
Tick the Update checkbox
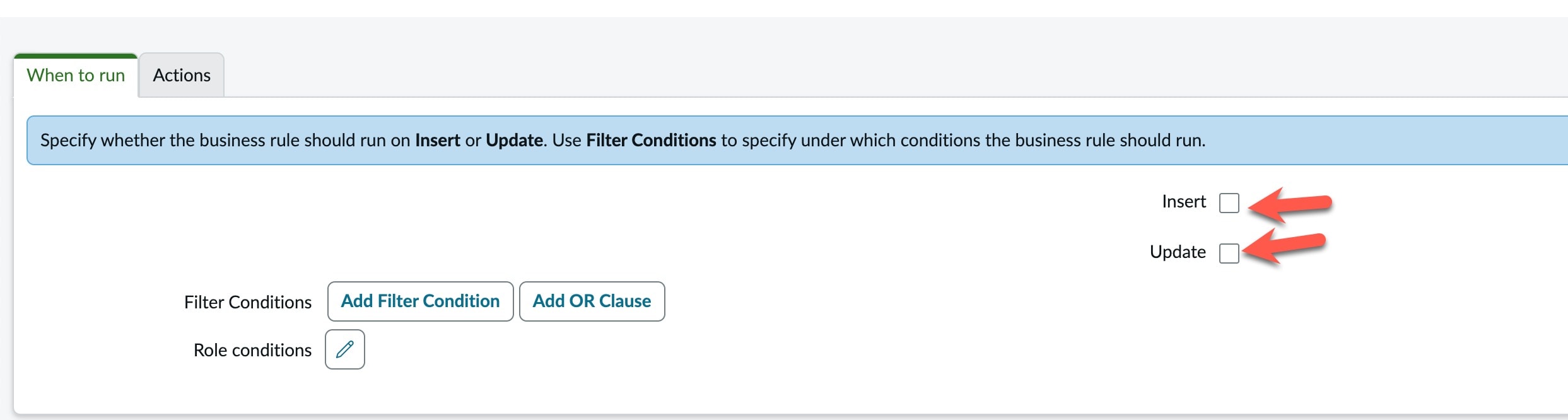click(1229, 253)
